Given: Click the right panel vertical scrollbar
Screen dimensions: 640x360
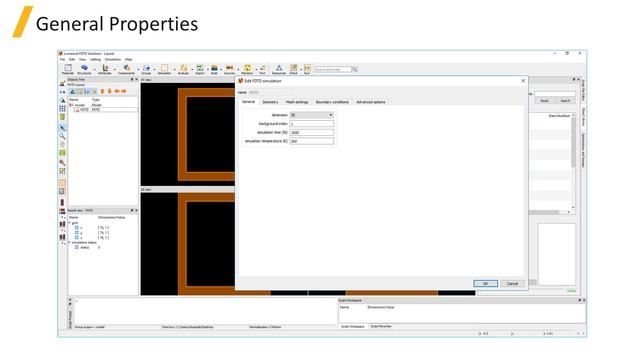Looking at the screenshot, I should [x=573, y=161].
